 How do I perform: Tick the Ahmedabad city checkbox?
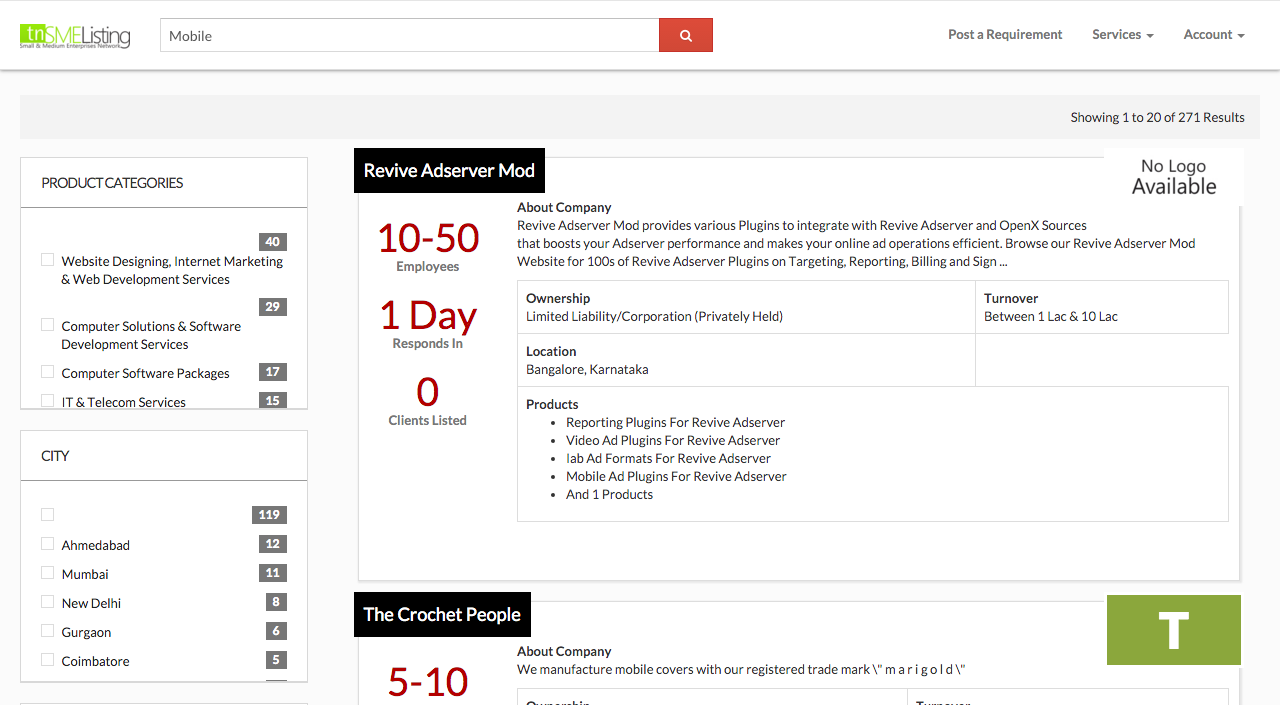click(47, 544)
